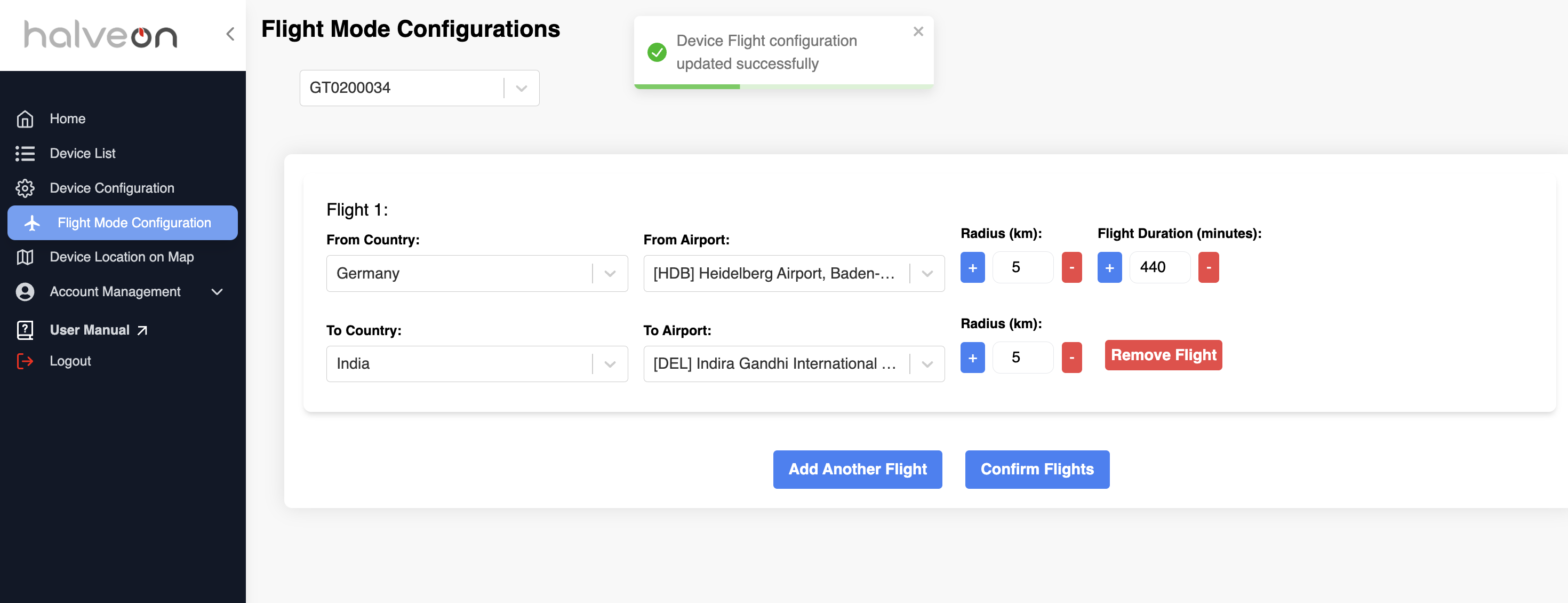Go to Home page

pyautogui.click(x=68, y=119)
